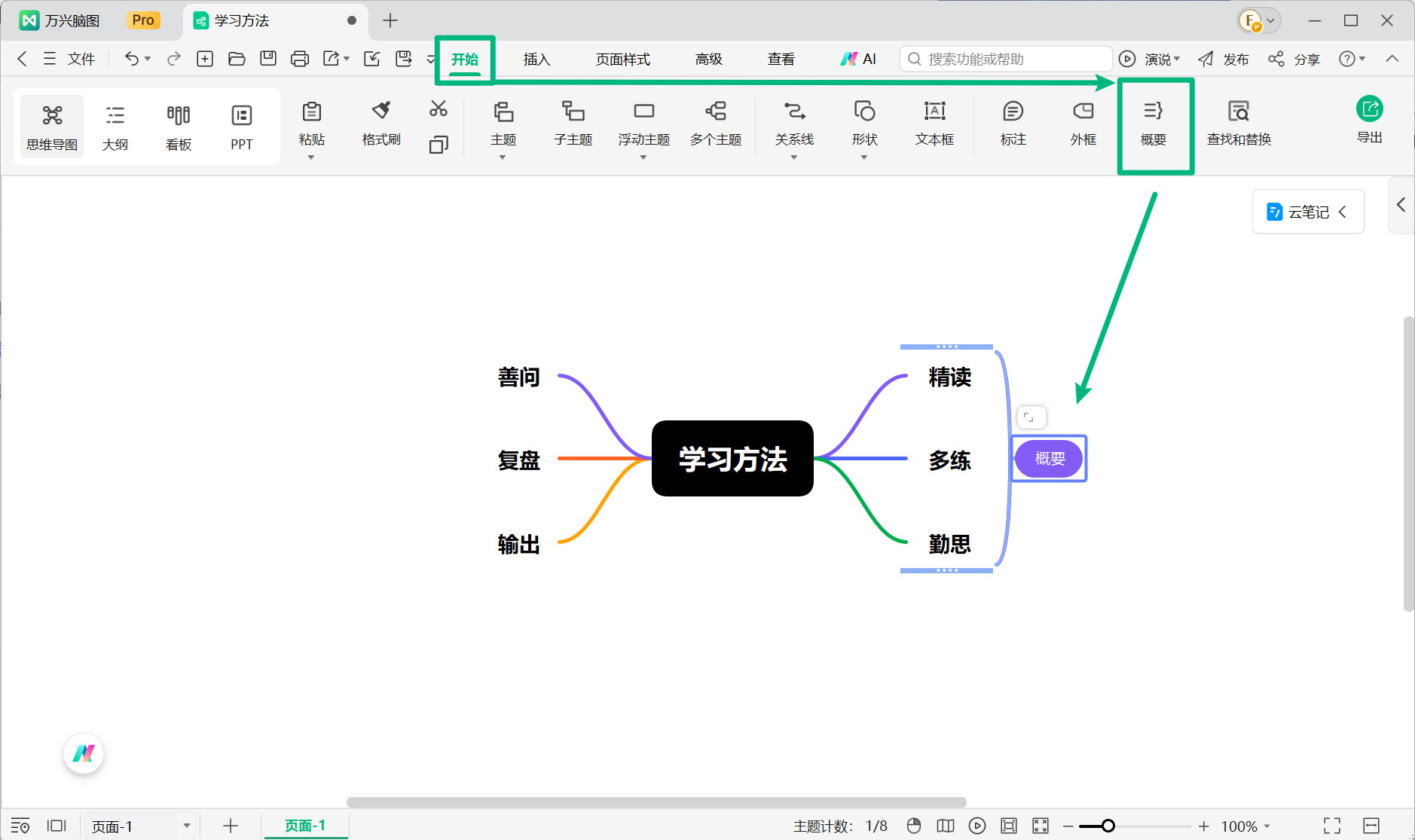The width and height of the screenshot is (1415, 840).
Task: Click the search functions or help field
Action: [1006, 59]
